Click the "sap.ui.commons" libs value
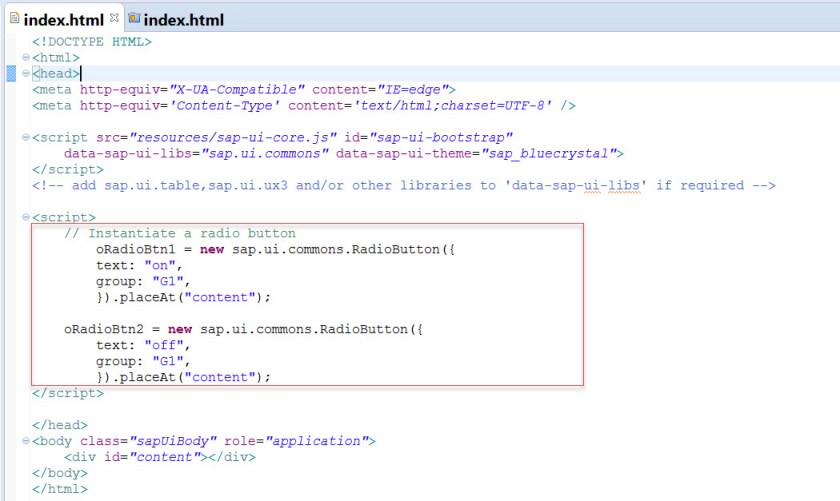 pyautogui.click(x=265, y=154)
